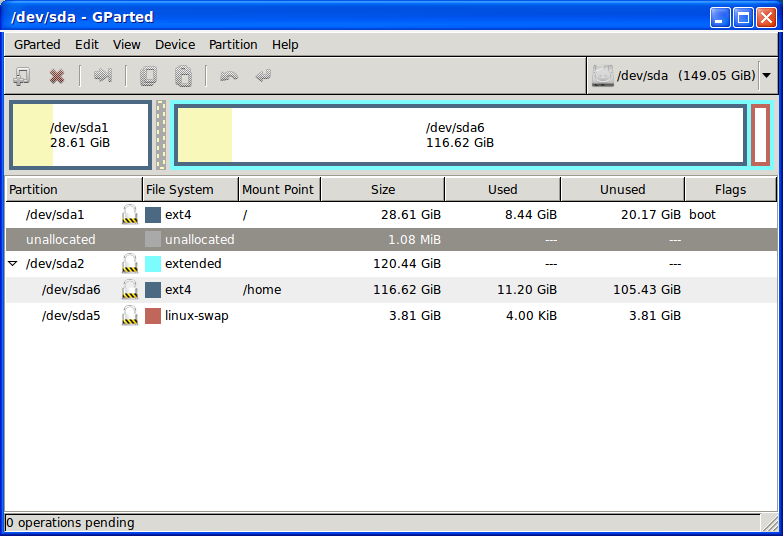Open the /dev/sda device selector dropdown
The width and height of the screenshot is (783, 536).
point(767,75)
